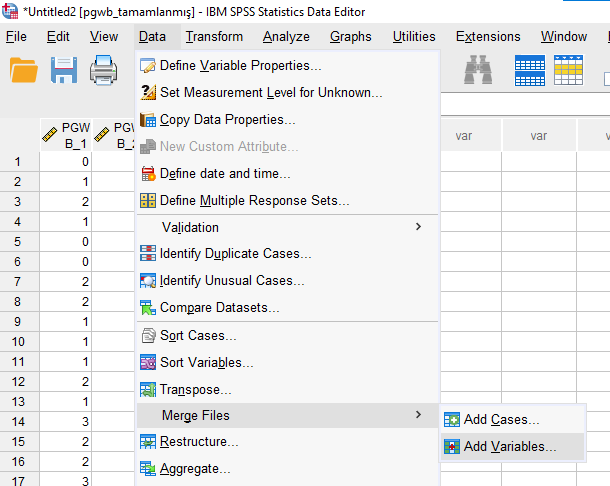Select Transpose text
The height and width of the screenshot is (486, 610).
click(195, 390)
